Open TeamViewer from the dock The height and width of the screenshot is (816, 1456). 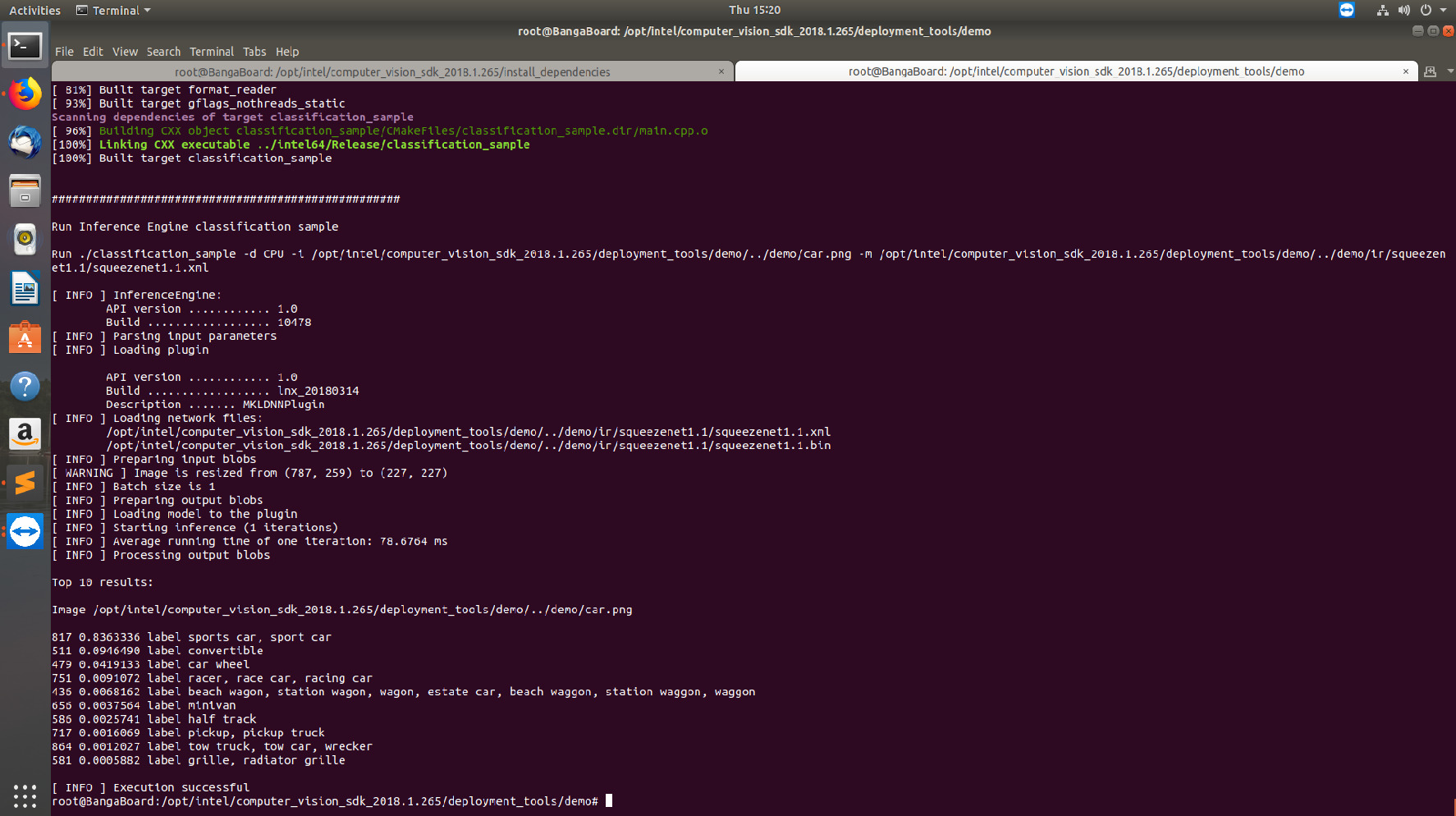(x=25, y=531)
